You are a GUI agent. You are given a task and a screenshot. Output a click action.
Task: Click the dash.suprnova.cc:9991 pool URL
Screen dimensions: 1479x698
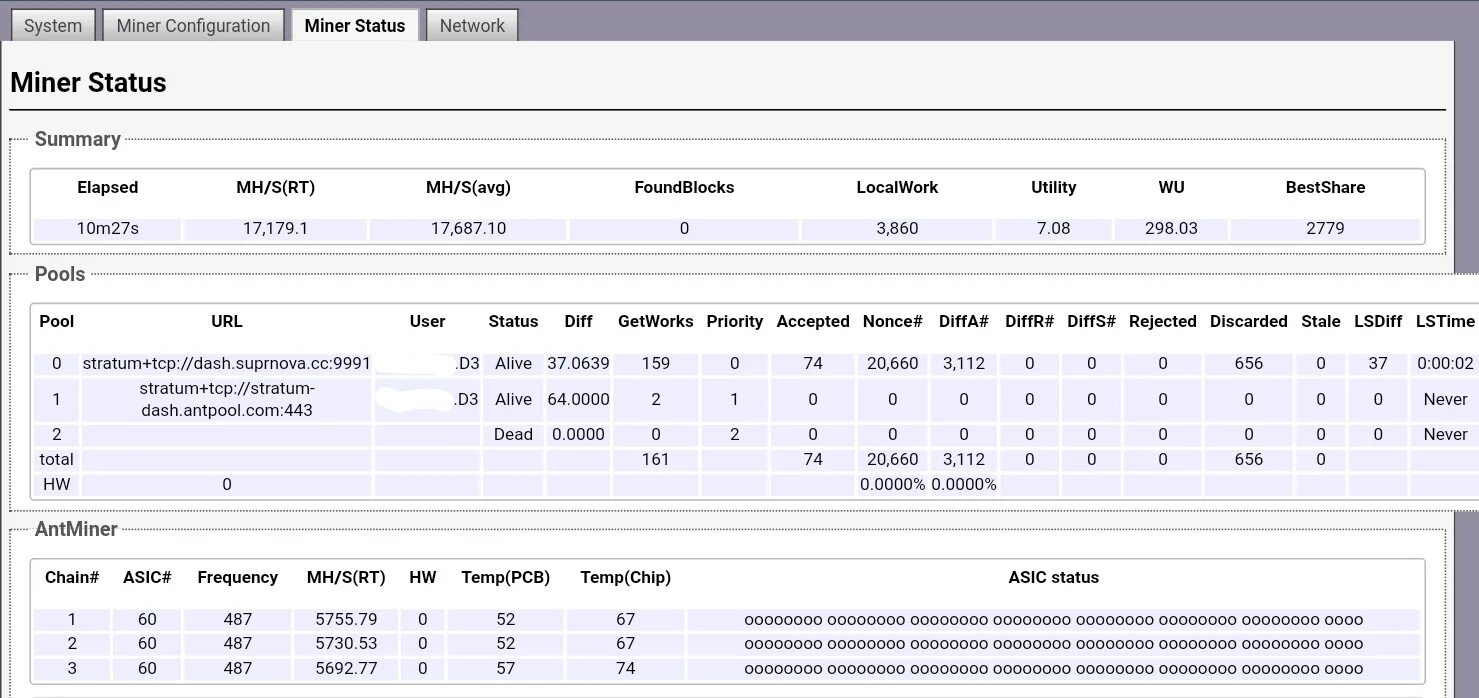pyautogui.click(x=227, y=364)
